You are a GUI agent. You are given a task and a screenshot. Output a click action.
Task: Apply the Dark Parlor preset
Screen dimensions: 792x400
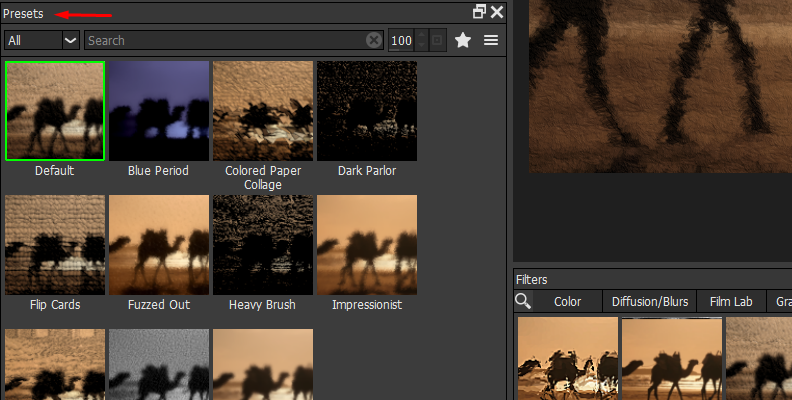click(367, 111)
